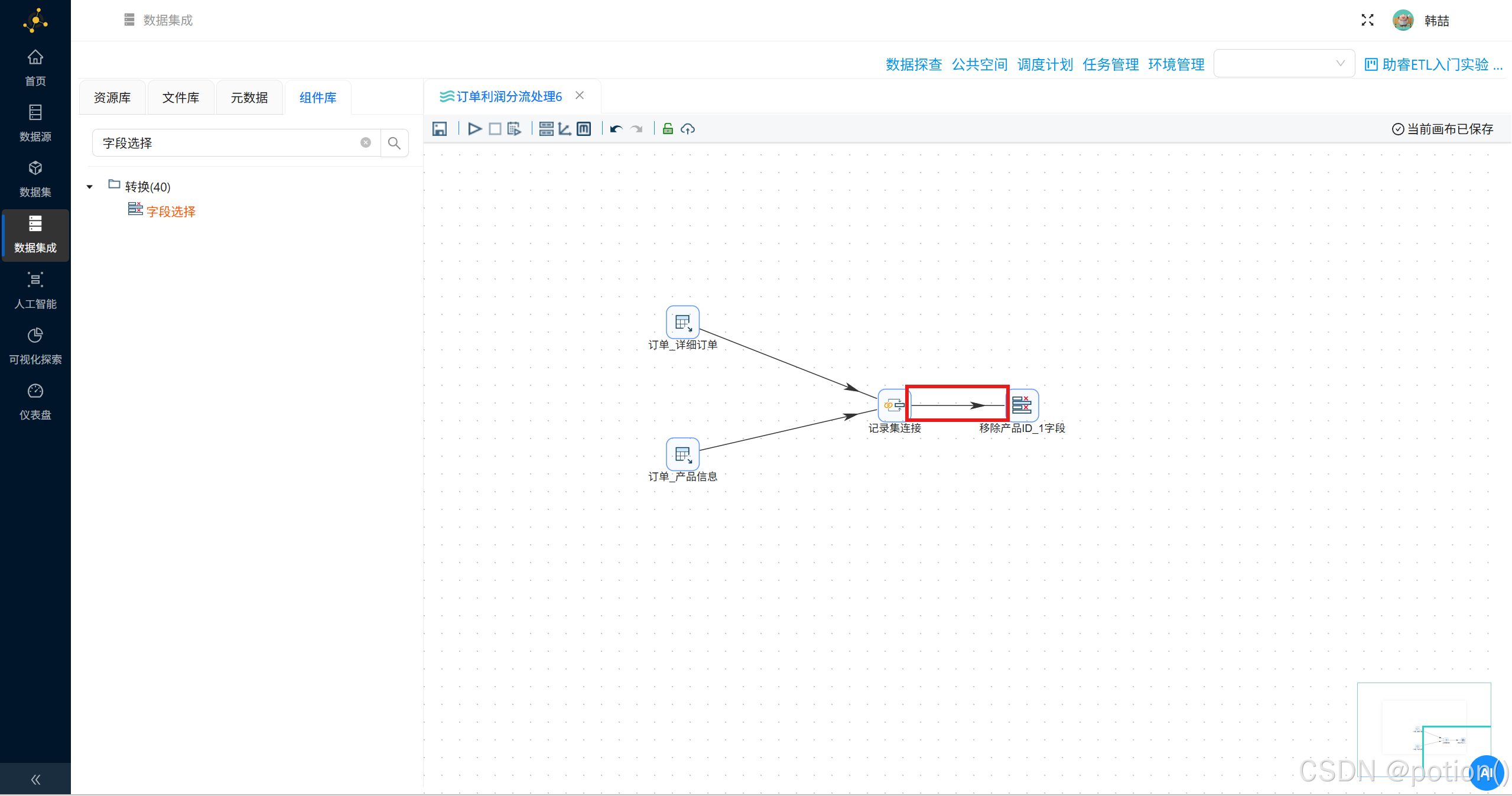This screenshot has width=1512, height=796.
Task: Collapse the 转换(40) tree folder
Action: pos(90,187)
